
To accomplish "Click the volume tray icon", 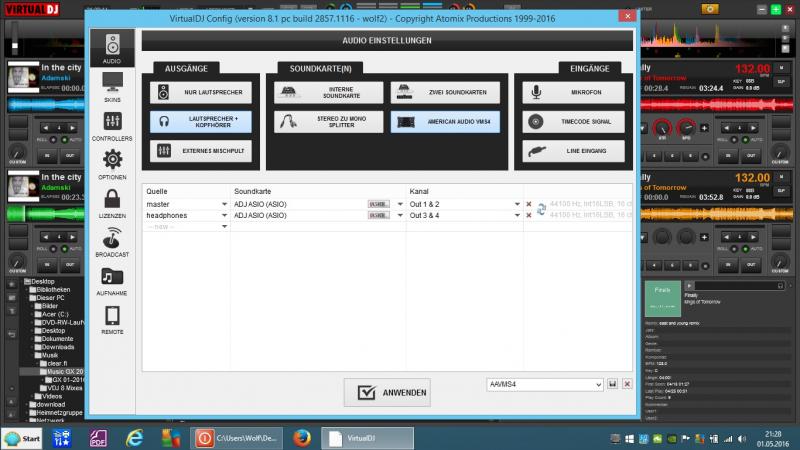I will click(742, 439).
